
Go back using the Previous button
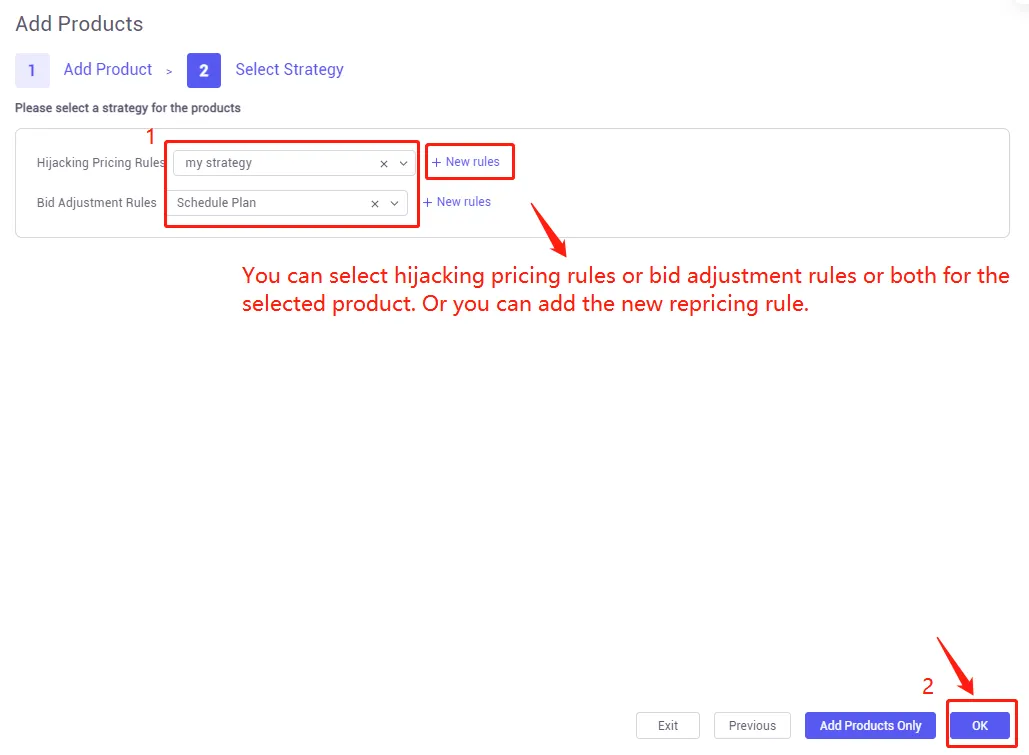coord(752,725)
